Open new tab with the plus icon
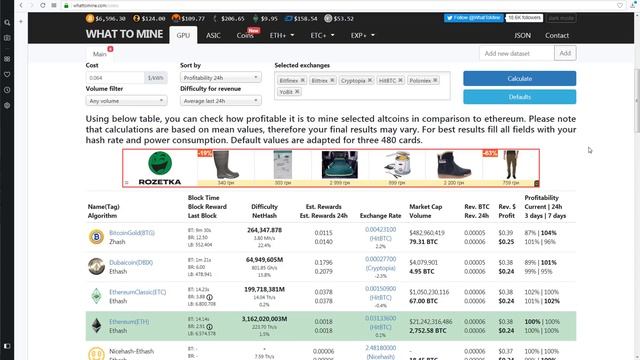 (x=21, y=21)
